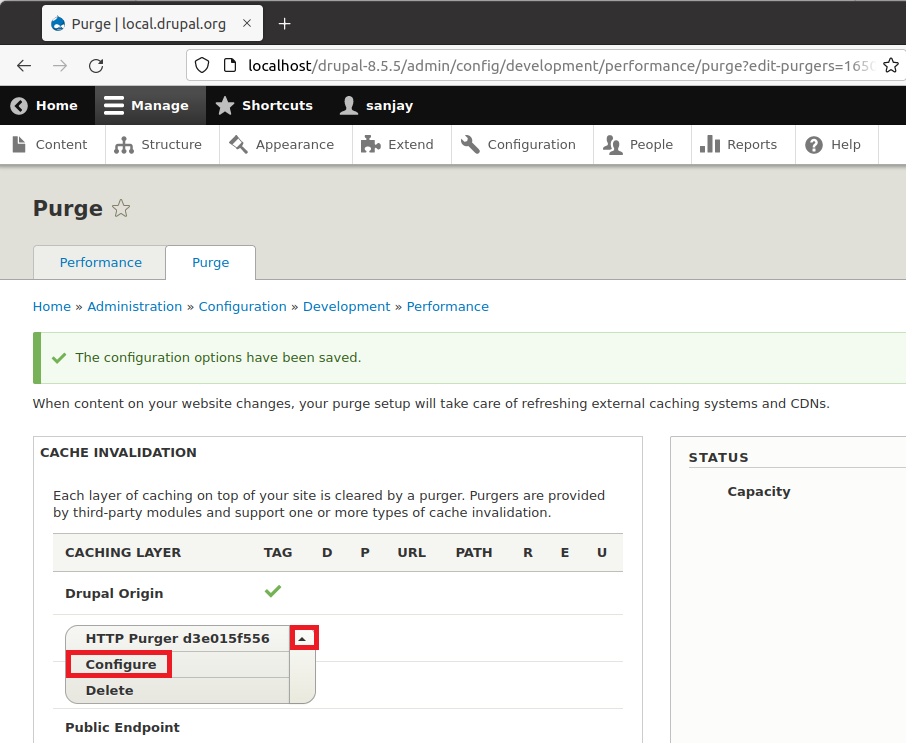Click the Administration breadcrumb link

134,307
